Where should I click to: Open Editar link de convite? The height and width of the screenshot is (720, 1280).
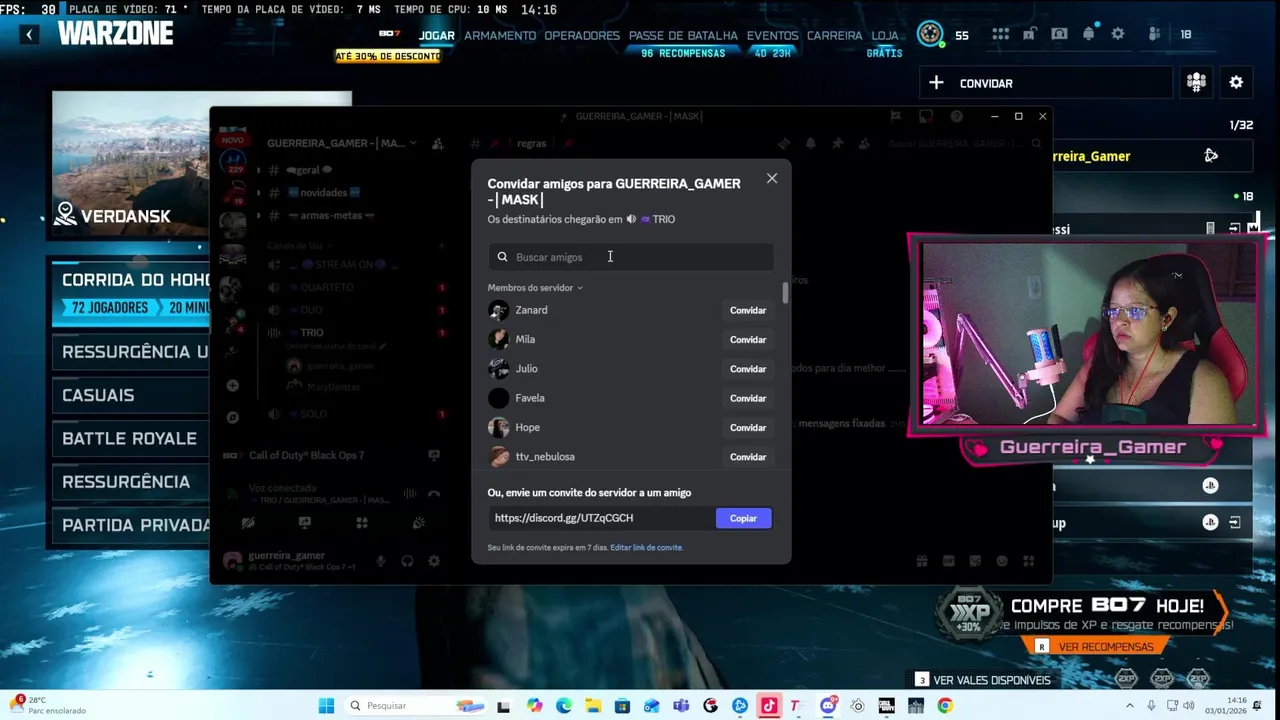[x=646, y=547]
